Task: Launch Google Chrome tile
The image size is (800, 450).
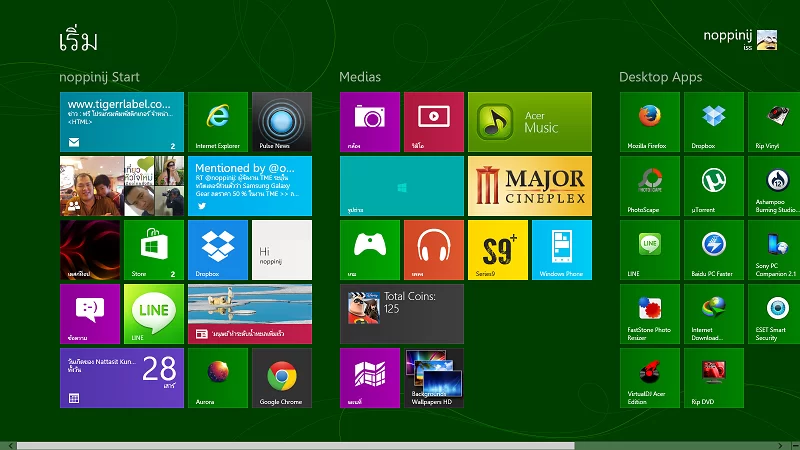Action: pos(282,378)
